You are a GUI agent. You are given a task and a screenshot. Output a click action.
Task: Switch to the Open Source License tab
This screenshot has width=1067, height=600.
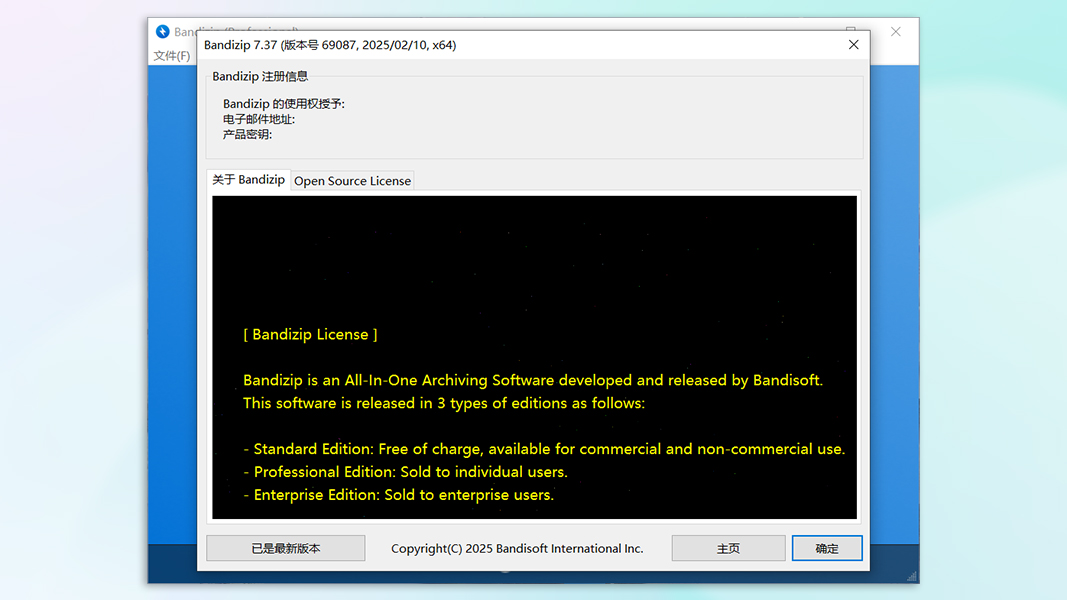coord(352,181)
